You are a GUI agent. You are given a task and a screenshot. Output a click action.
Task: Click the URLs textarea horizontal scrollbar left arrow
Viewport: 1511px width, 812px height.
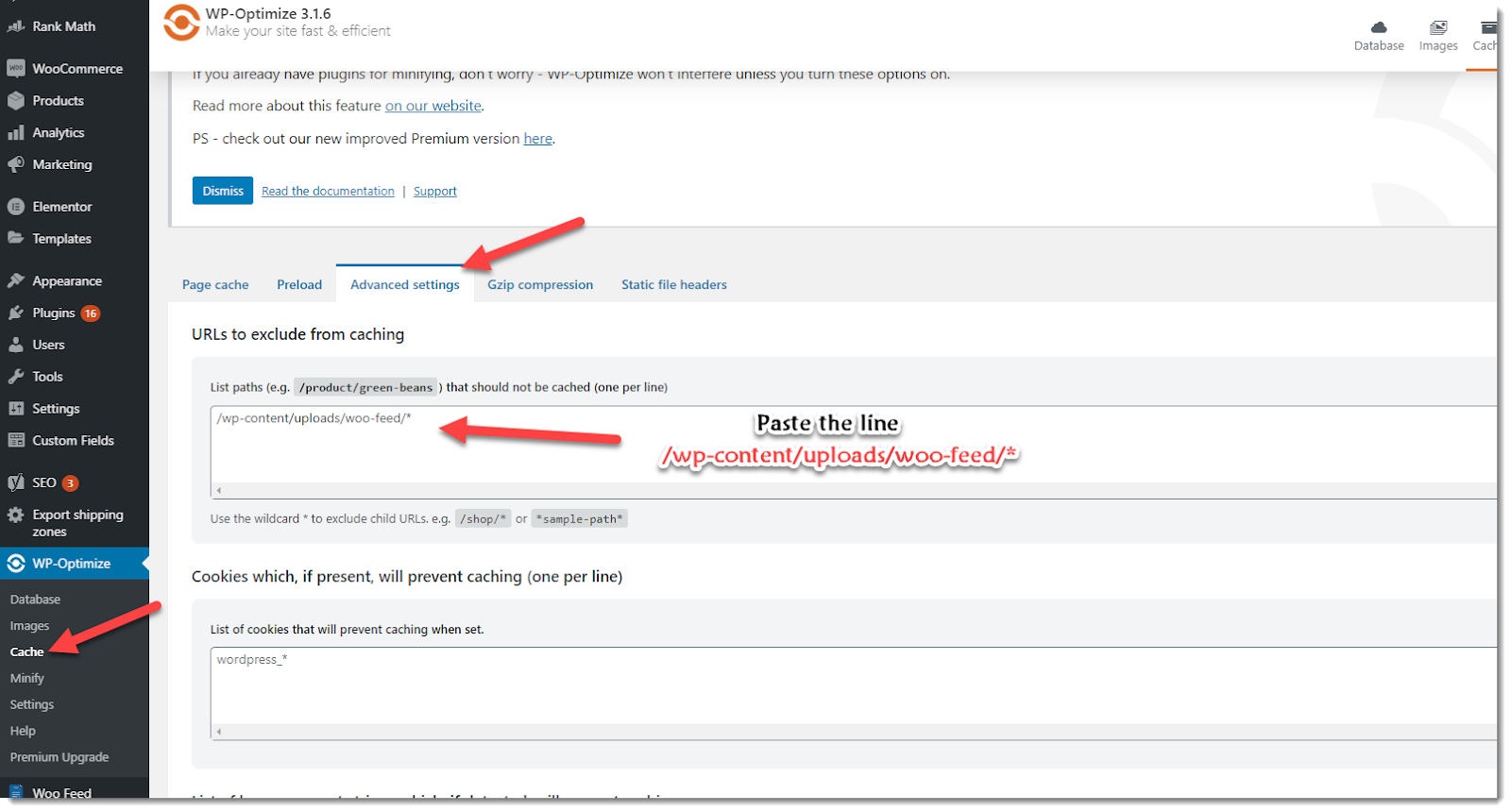pyautogui.click(x=219, y=491)
